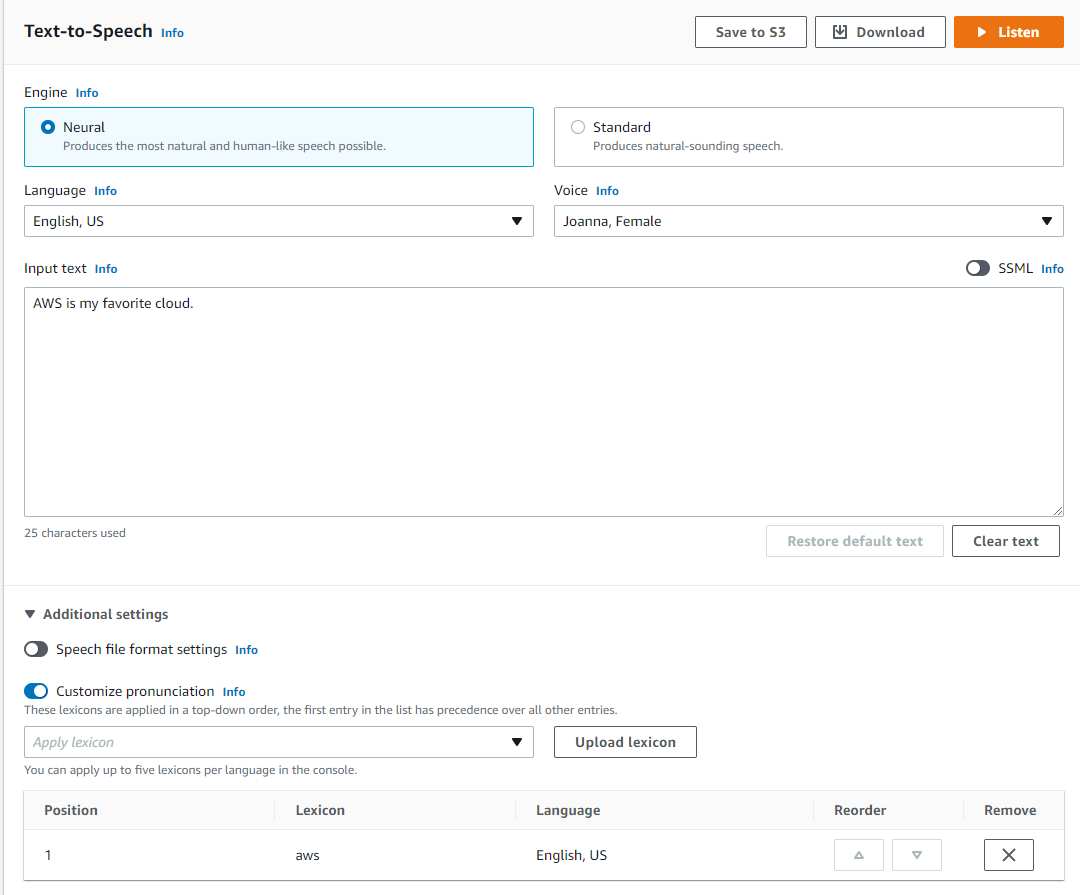Collapse the Additional settings section
Viewport: 1080px width, 895px height.
(96, 614)
